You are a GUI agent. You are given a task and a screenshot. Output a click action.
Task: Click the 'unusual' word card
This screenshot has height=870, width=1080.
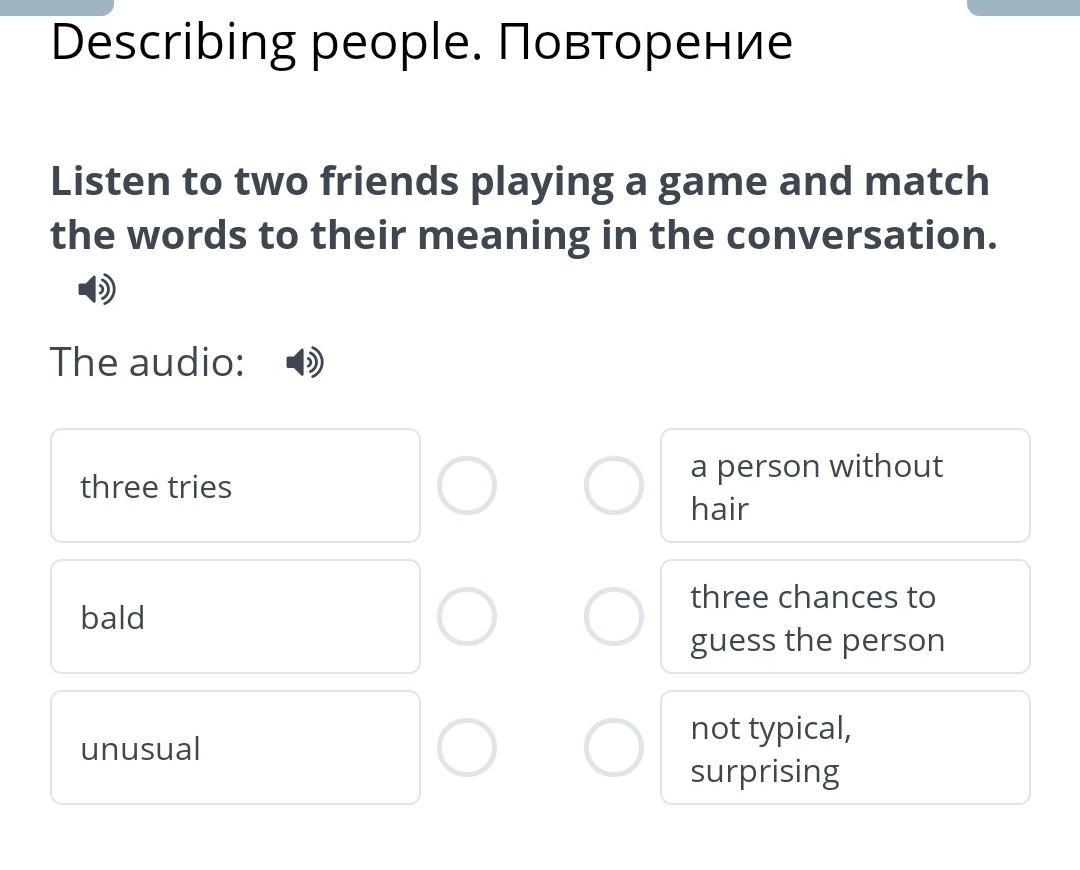point(235,748)
